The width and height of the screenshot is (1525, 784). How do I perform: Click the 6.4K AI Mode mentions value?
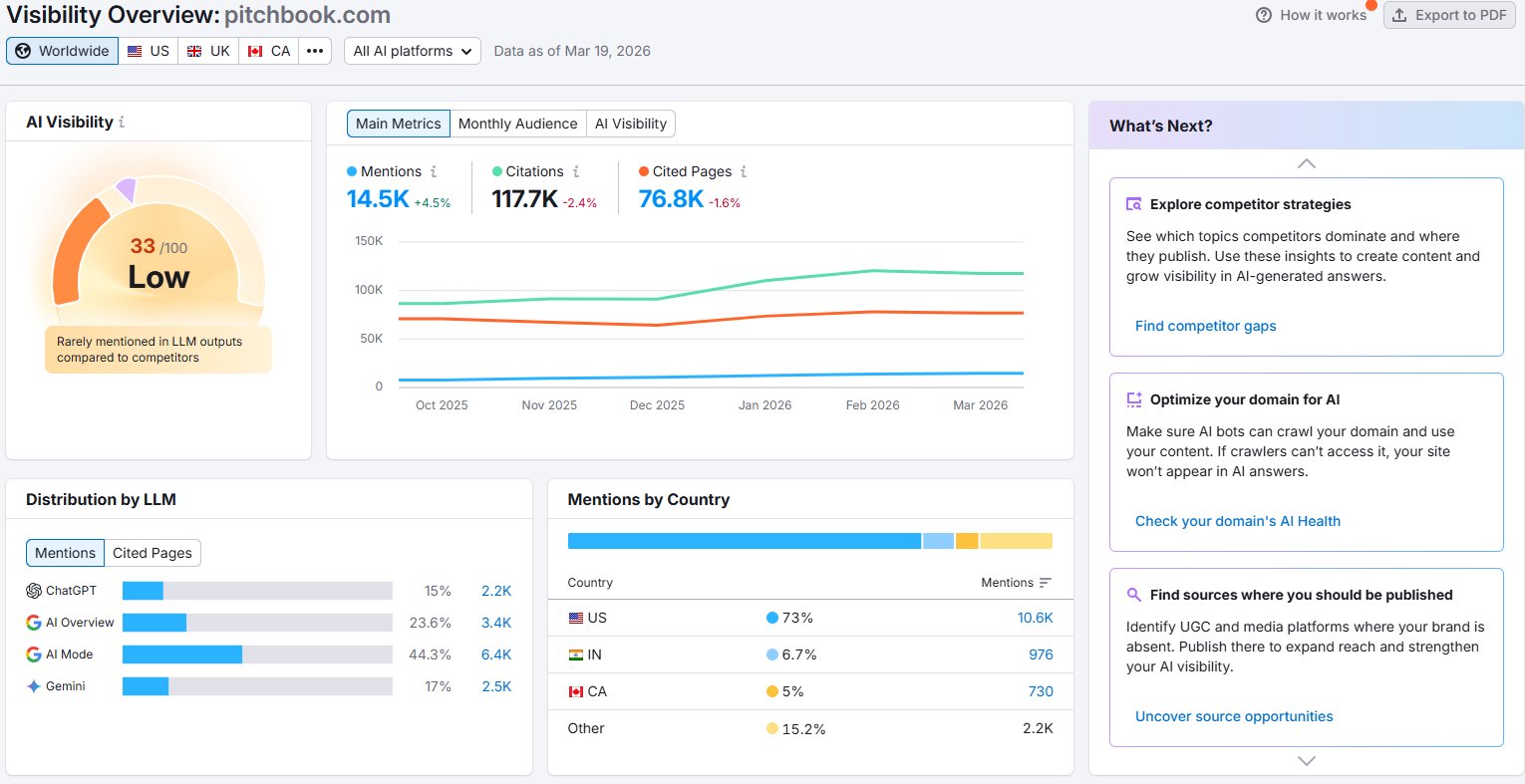[496, 654]
